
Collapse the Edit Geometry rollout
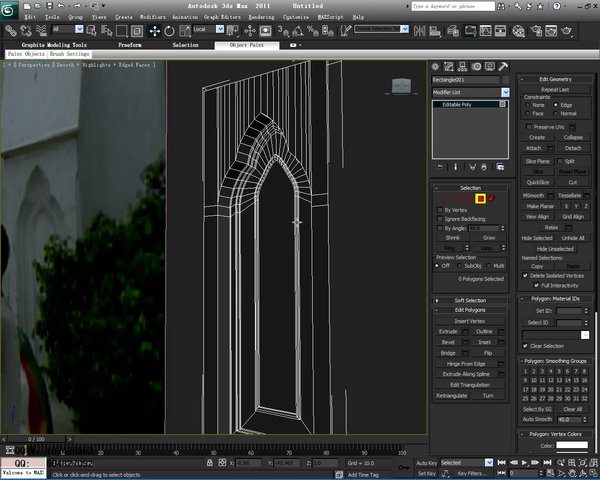point(555,79)
